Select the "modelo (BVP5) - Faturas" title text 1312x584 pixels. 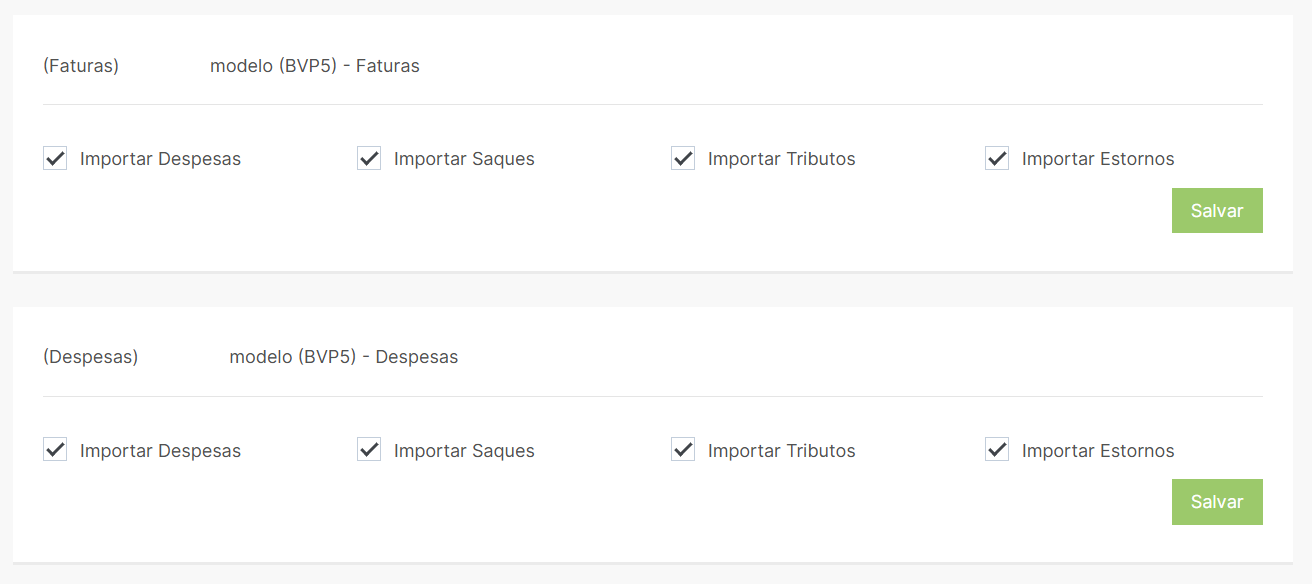[x=314, y=66]
